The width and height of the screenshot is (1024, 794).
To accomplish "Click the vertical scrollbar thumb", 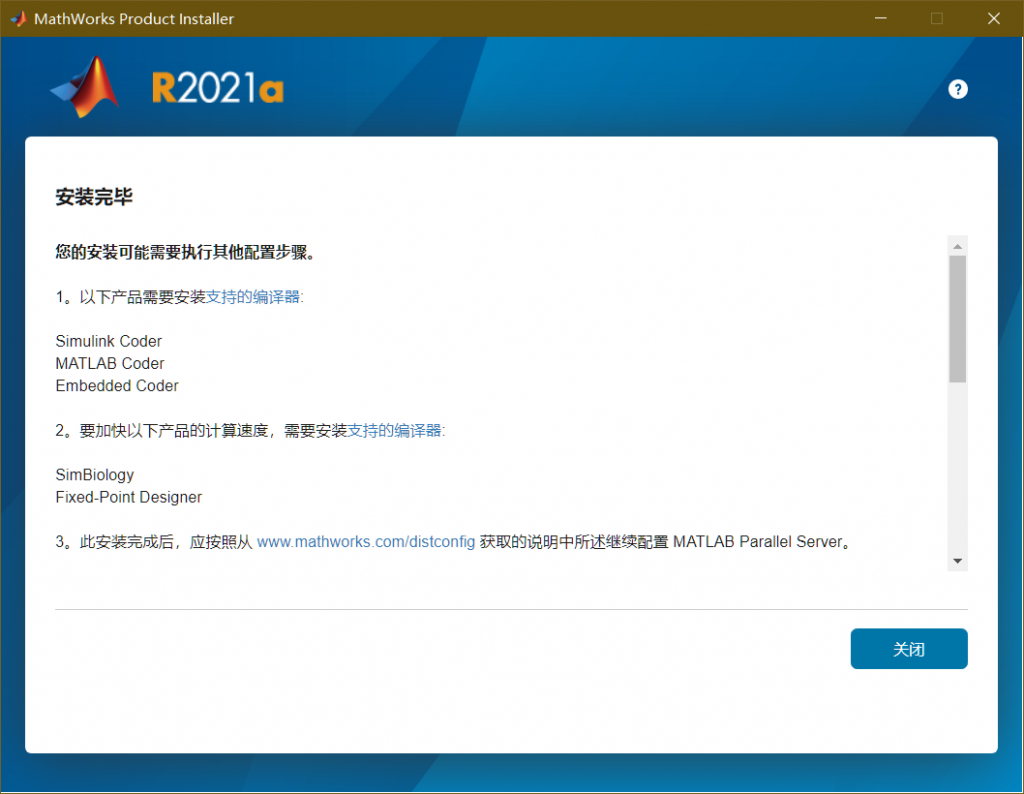I will (x=957, y=319).
